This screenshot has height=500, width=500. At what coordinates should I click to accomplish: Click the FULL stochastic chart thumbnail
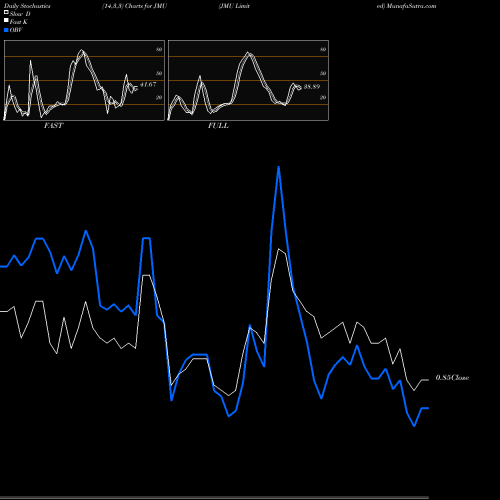point(248,80)
